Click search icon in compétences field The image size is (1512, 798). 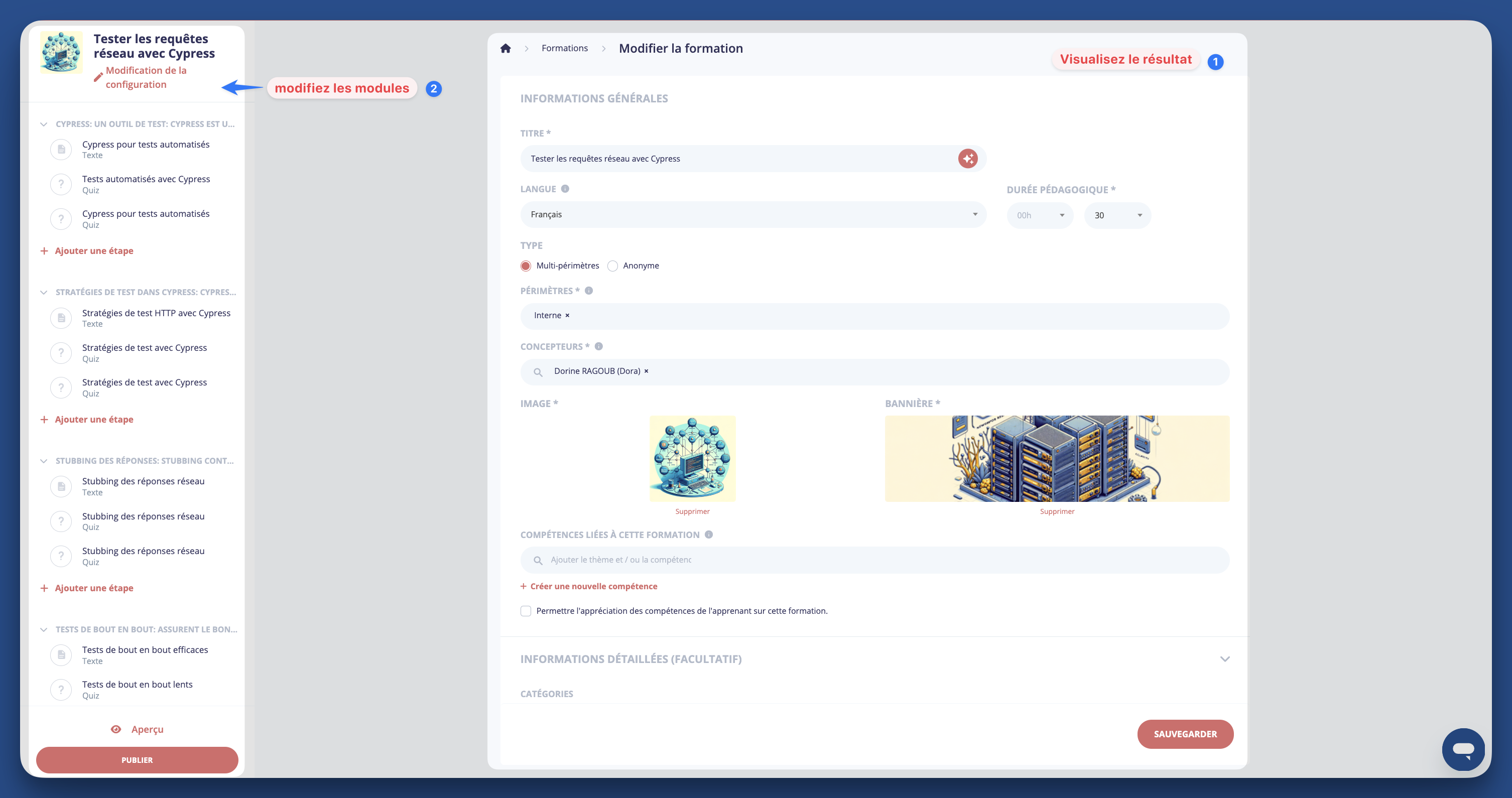pyautogui.click(x=538, y=561)
